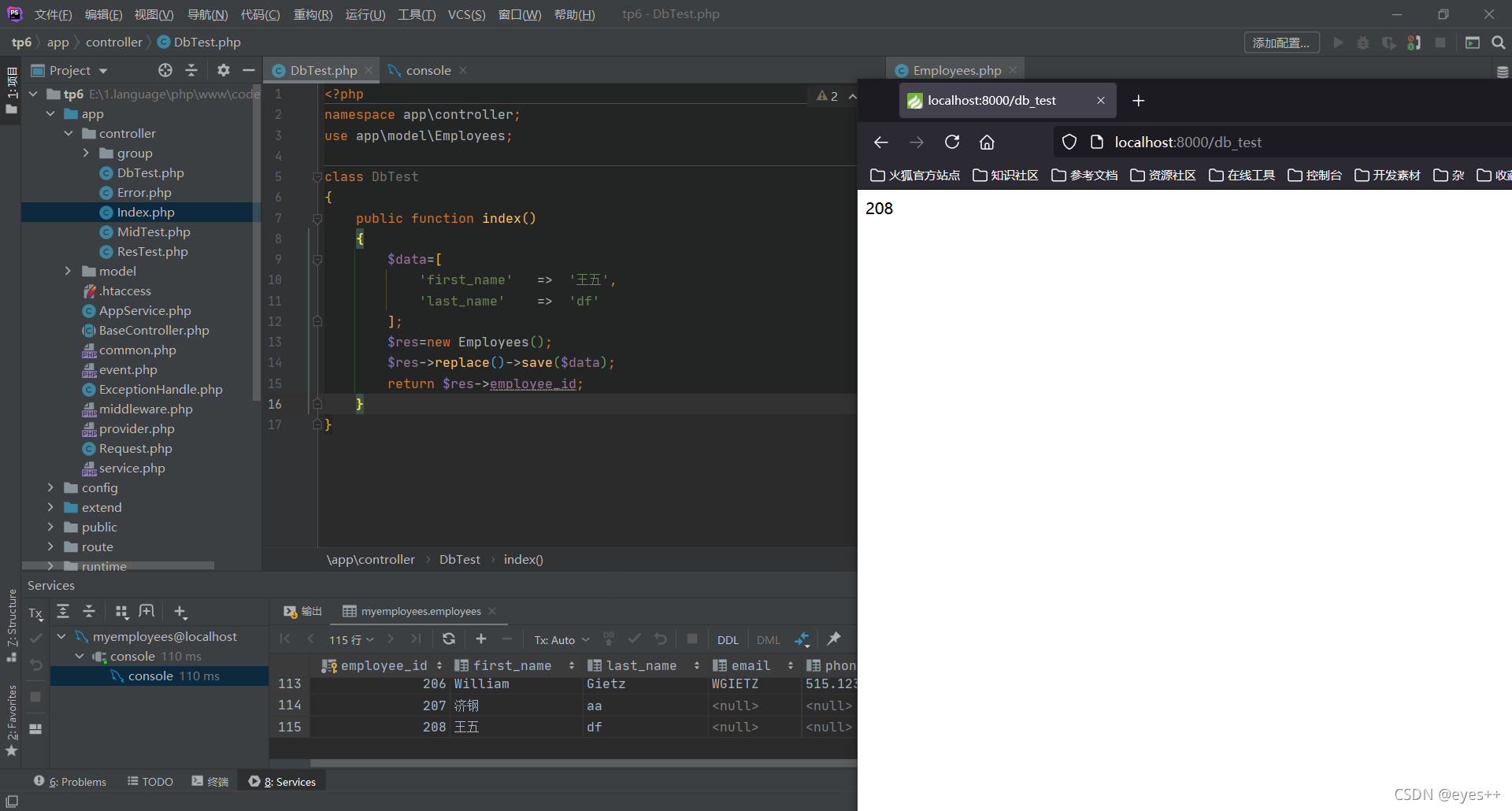Screen dimensions: 1512x811
Task: Click the compare data icon in table toolbar
Action: pyautogui.click(x=802, y=639)
